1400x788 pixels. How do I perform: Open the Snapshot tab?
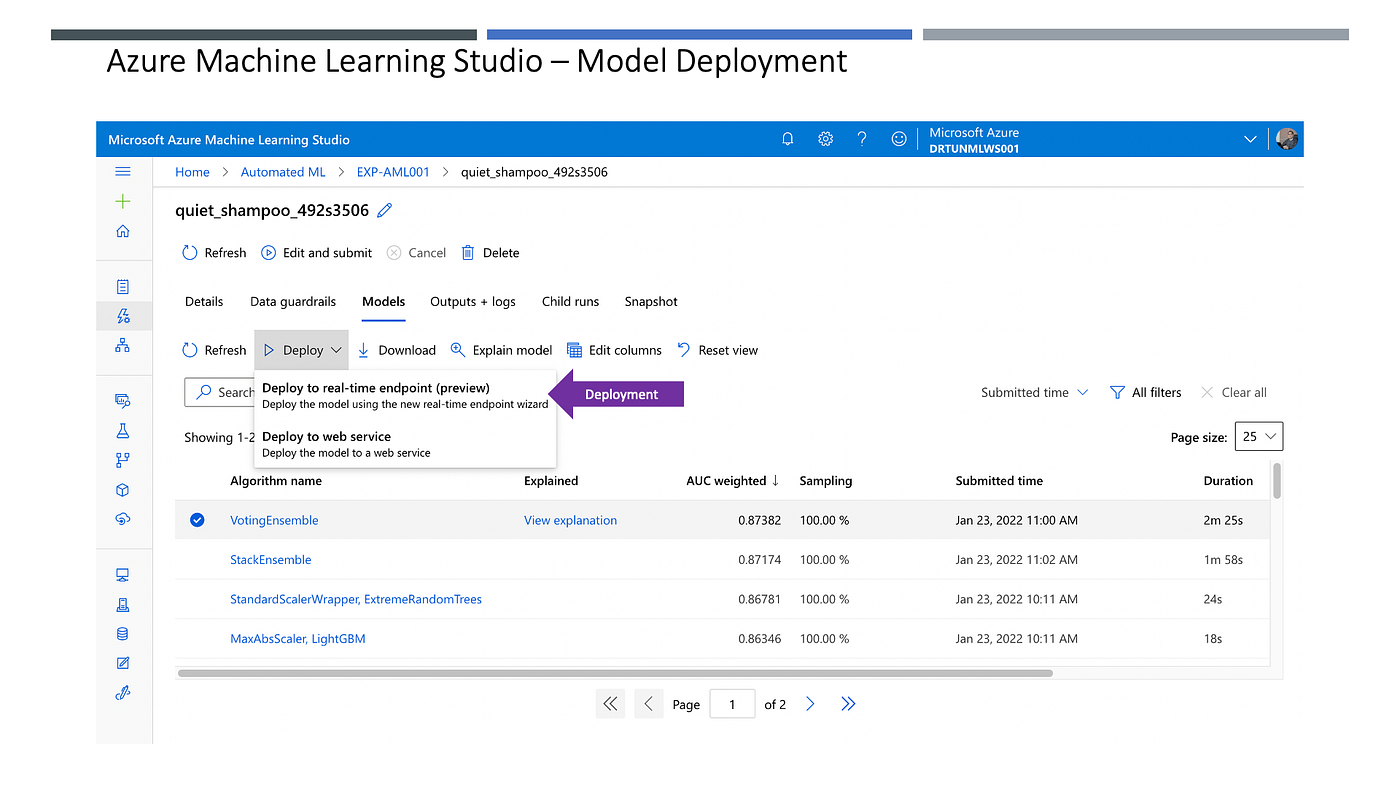(651, 301)
